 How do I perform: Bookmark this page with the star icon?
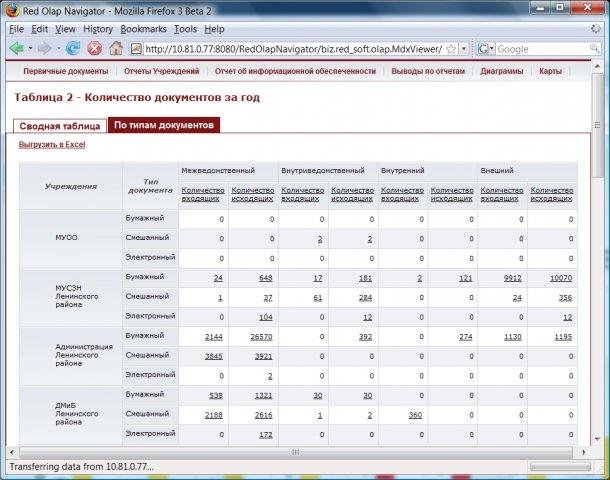(x=451, y=49)
